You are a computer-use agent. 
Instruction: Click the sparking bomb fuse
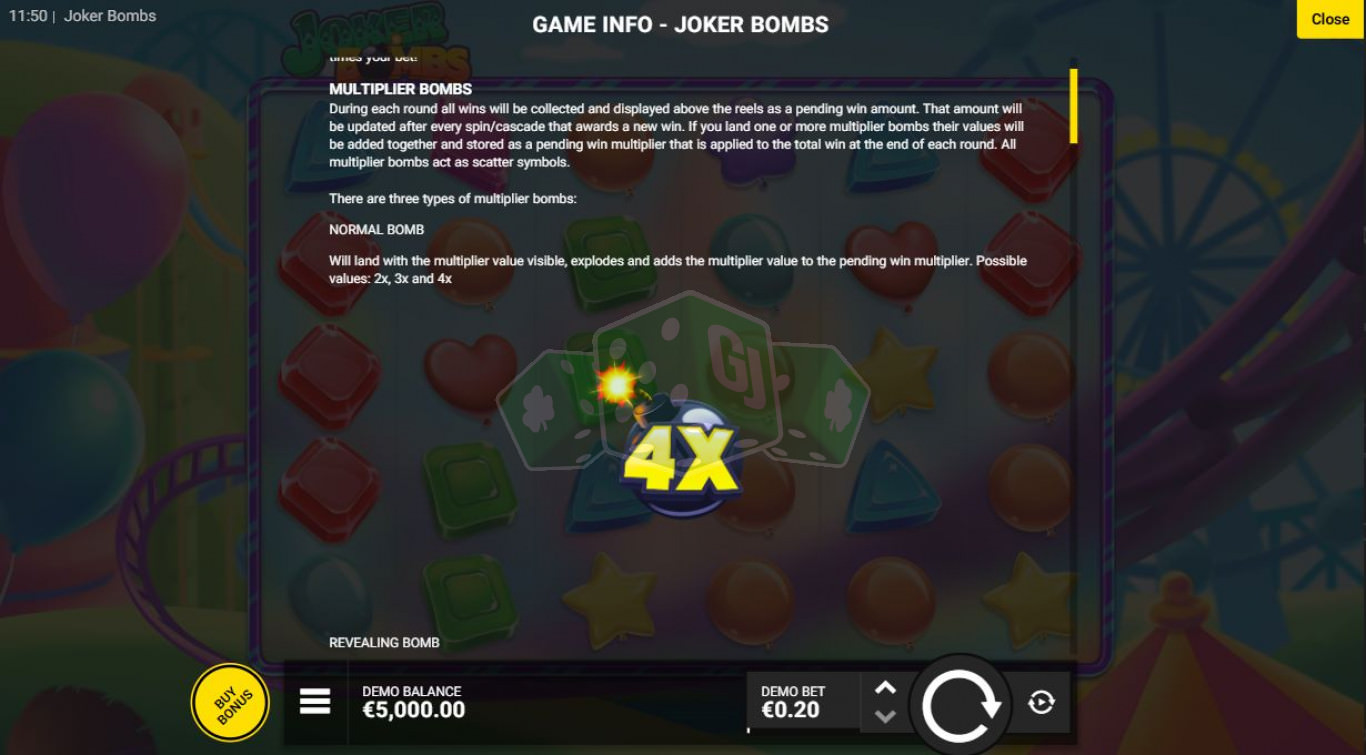tap(618, 385)
